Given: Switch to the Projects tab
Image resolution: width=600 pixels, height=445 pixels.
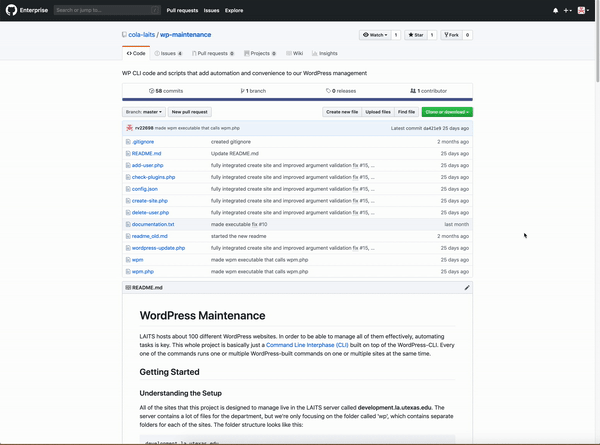Looking at the screenshot, I should [x=260, y=53].
